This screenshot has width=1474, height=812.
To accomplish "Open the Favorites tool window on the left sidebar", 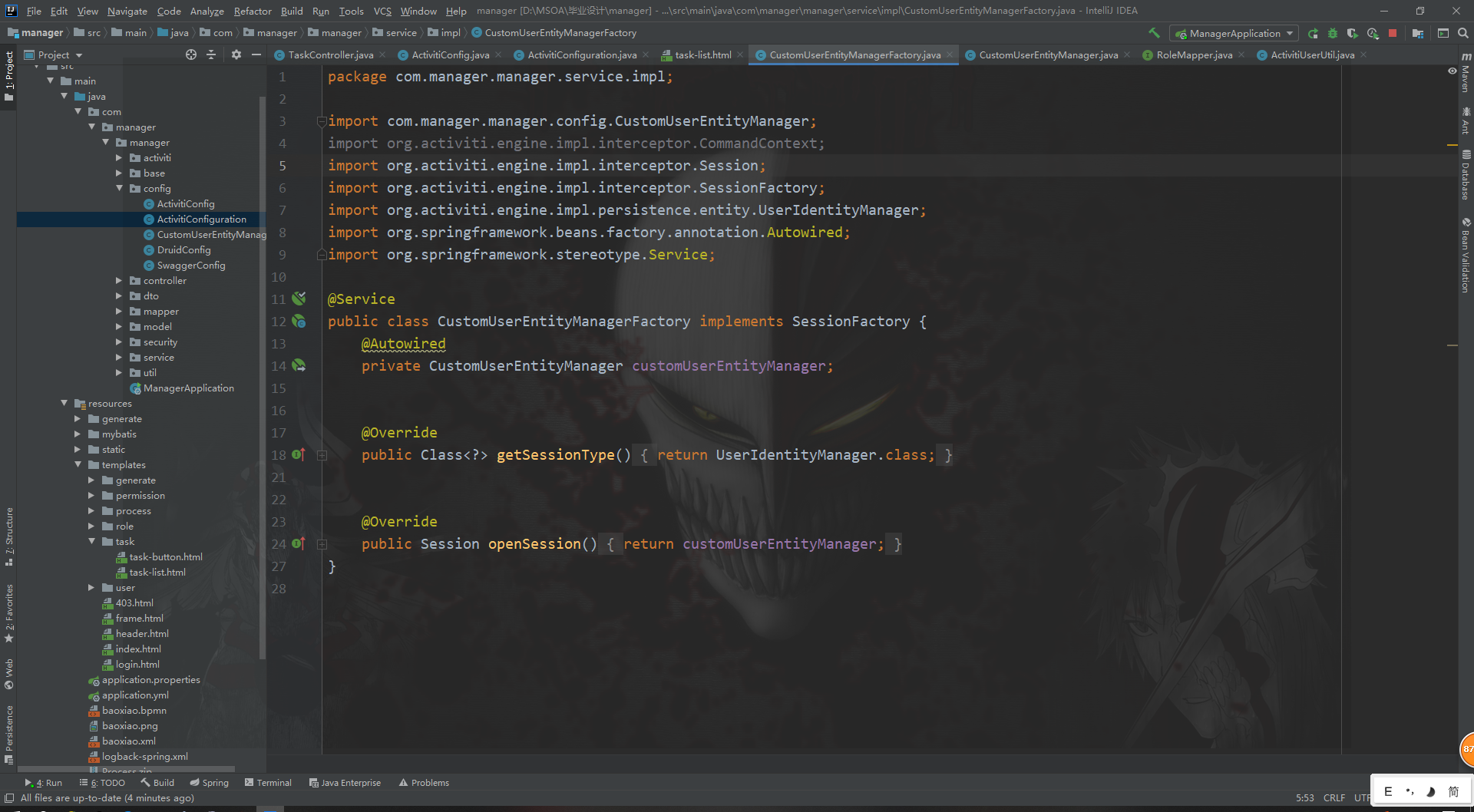I will click(x=9, y=613).
